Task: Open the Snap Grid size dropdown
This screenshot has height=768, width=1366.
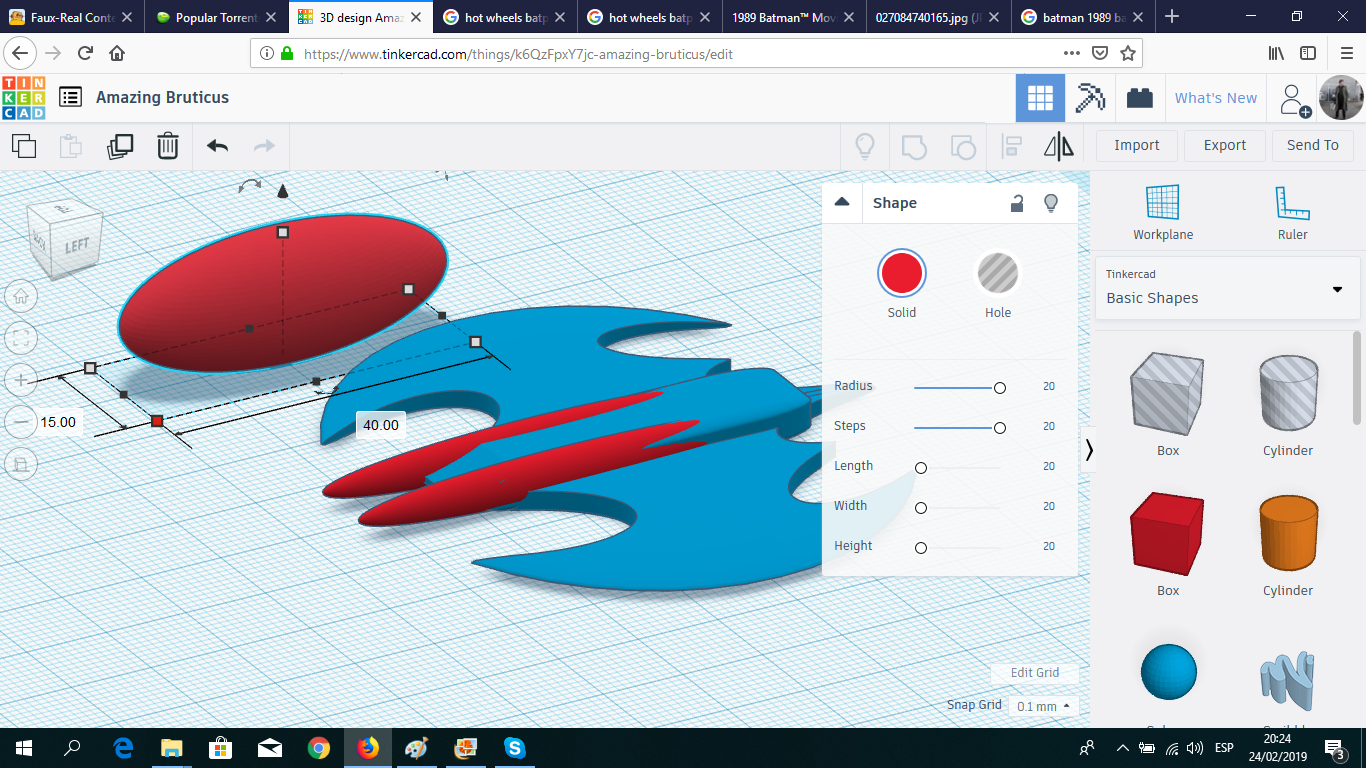Action: pyautogui.click(x=1043, y=705)
